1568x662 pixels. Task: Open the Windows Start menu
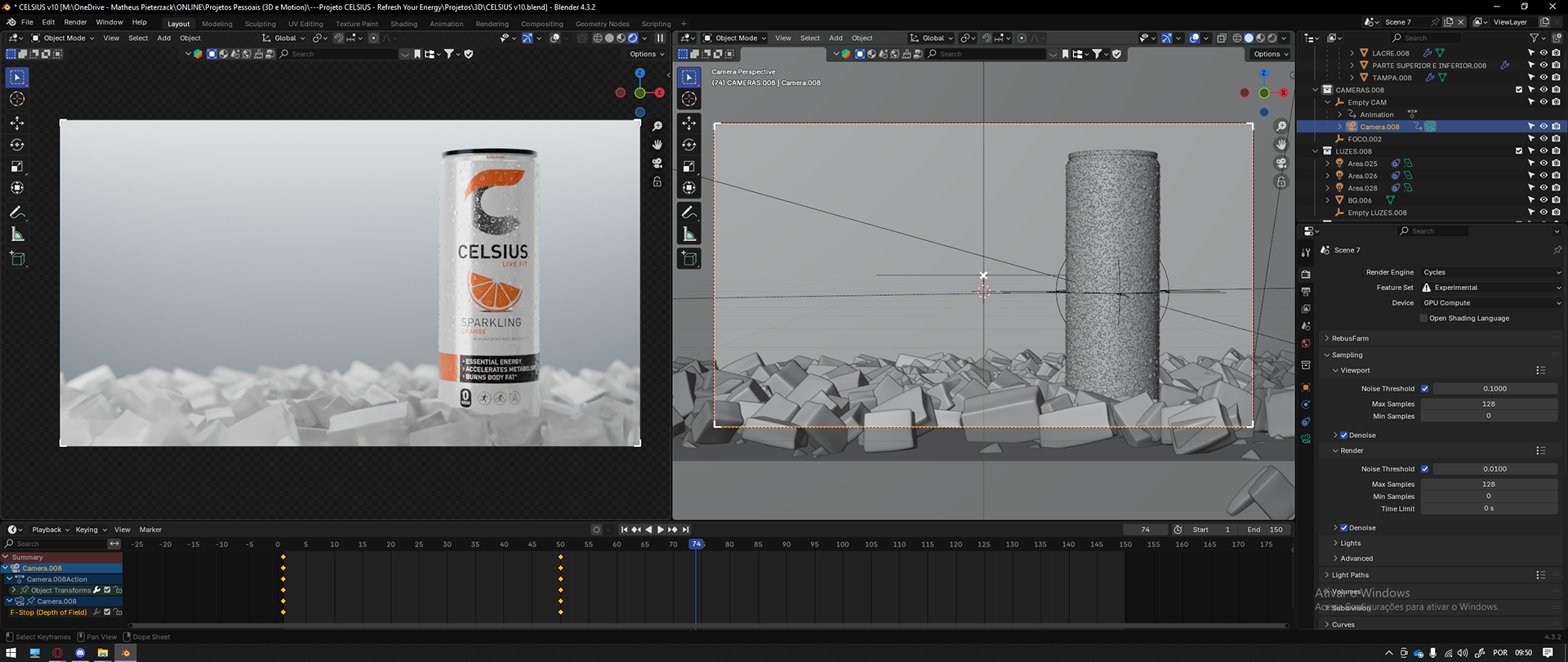11,653
